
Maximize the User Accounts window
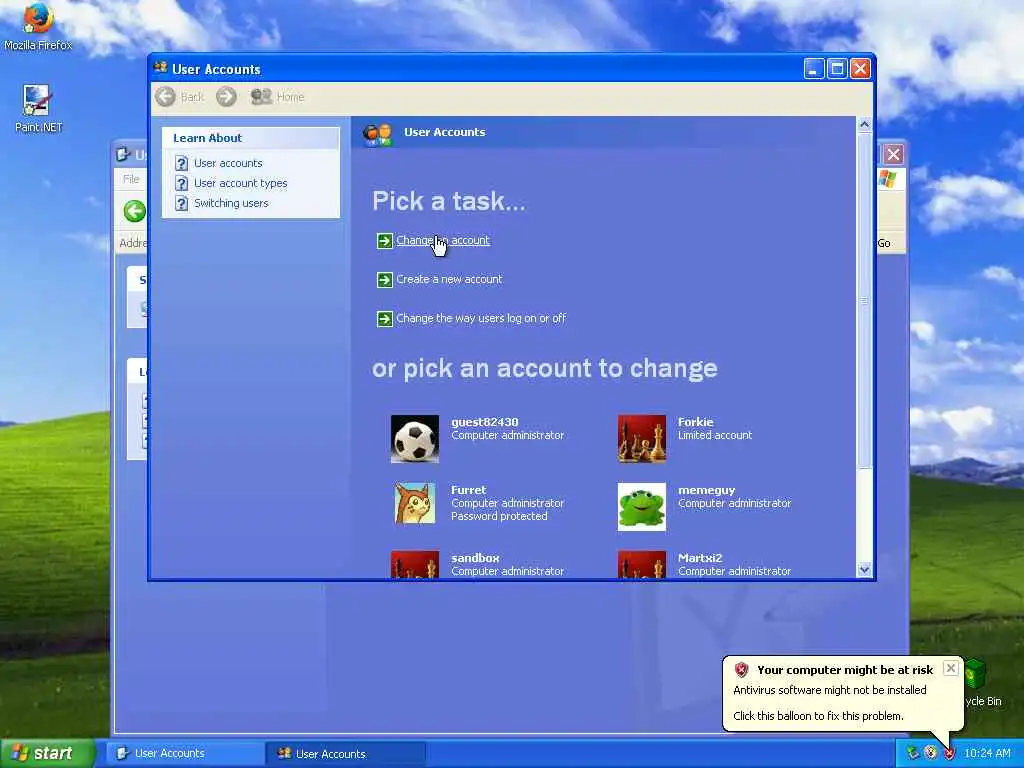click(837, 69)
